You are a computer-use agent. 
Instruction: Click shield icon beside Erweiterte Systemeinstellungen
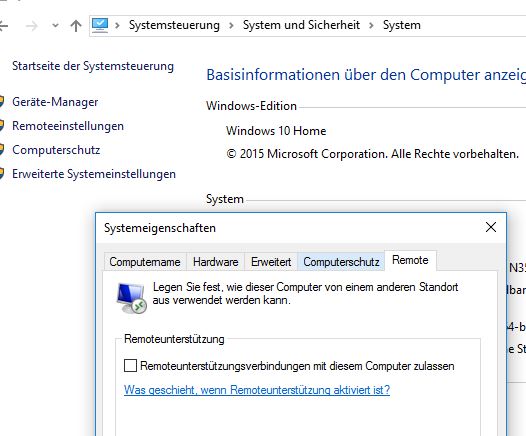pyautogui.click(x=2, y=174)
